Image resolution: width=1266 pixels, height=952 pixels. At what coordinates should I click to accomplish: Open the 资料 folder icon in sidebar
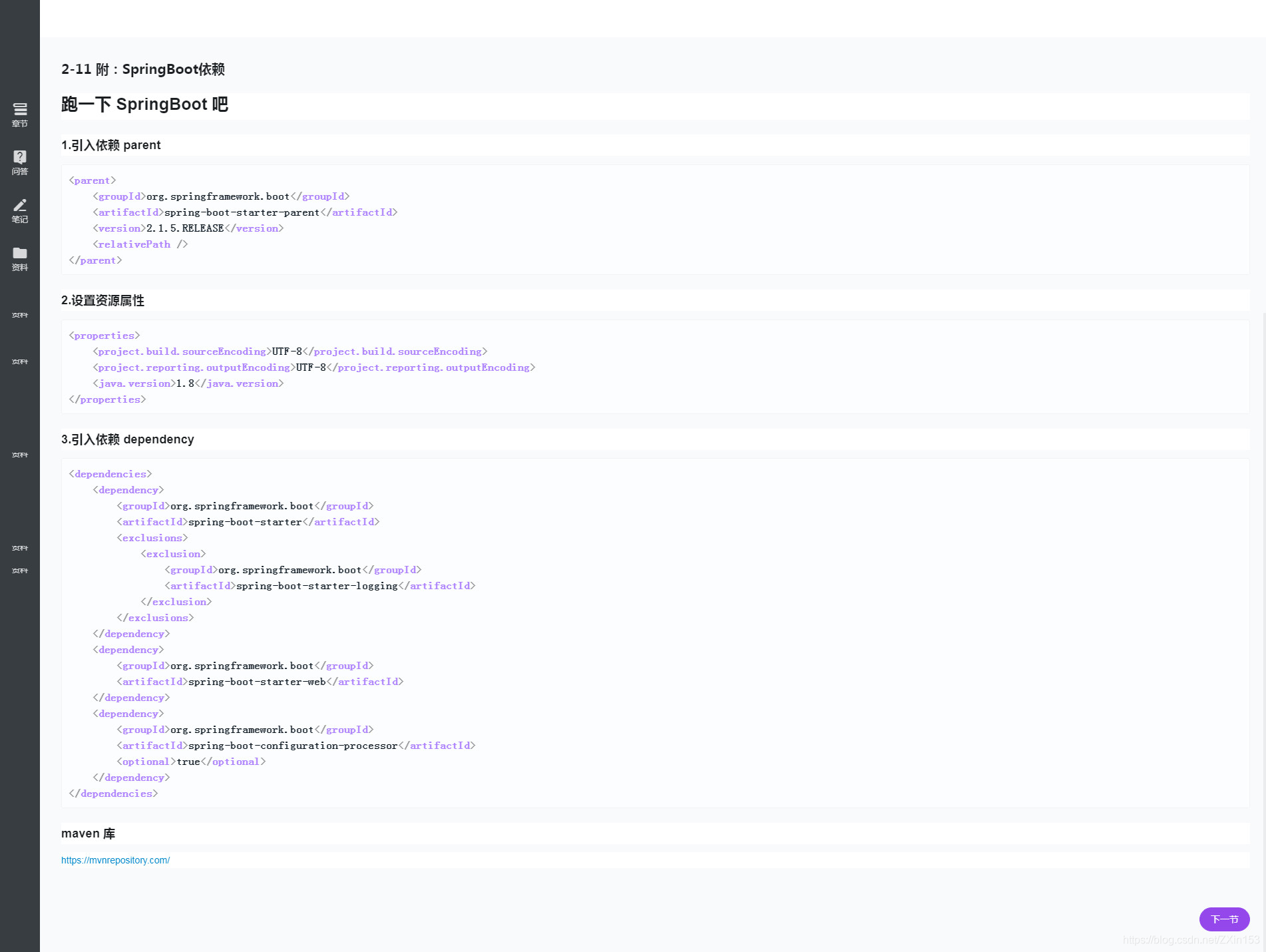point(20,258)
